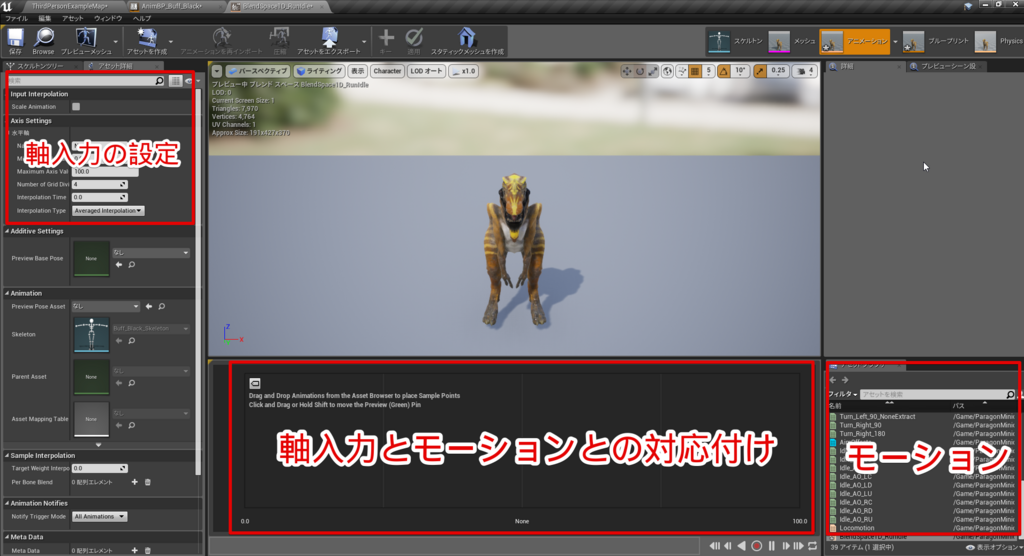Click the property matrix grid icon
Viewport: 1024px width, 556px height.
click(x=175, y=81)
